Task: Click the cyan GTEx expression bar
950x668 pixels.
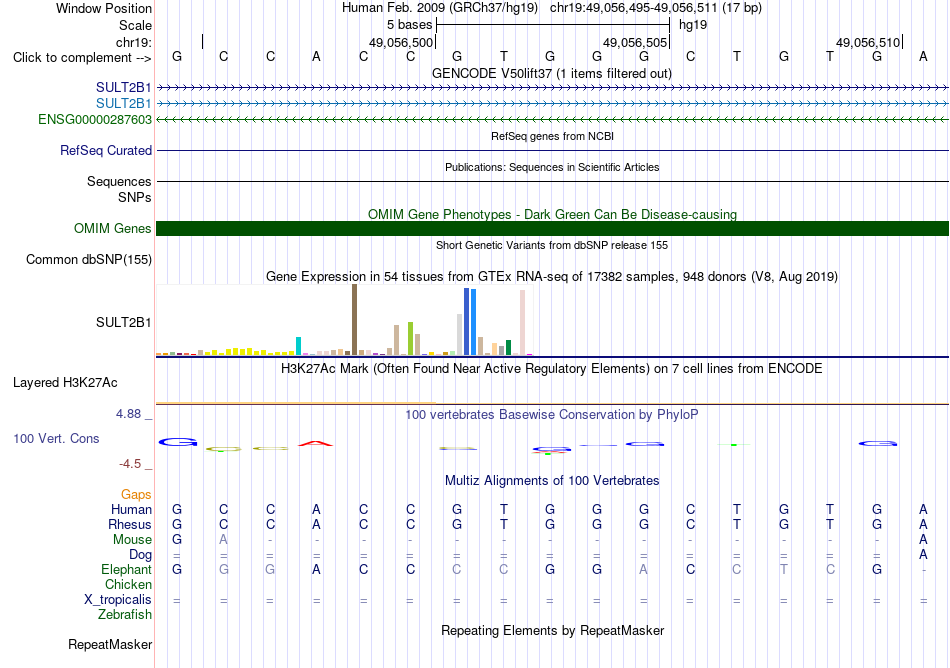Action: point(298,346)
